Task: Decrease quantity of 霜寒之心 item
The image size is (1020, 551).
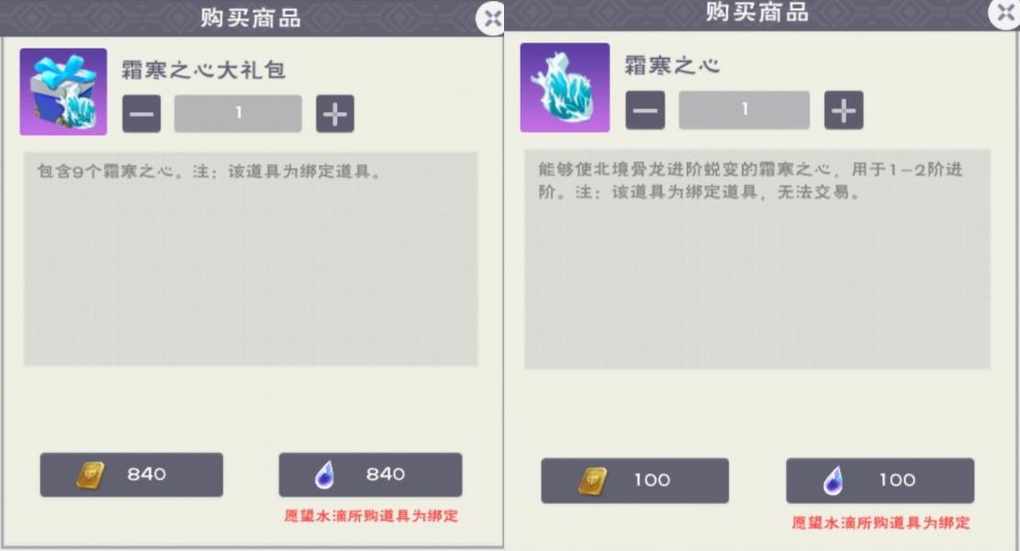Action: (x=645, y=110)
